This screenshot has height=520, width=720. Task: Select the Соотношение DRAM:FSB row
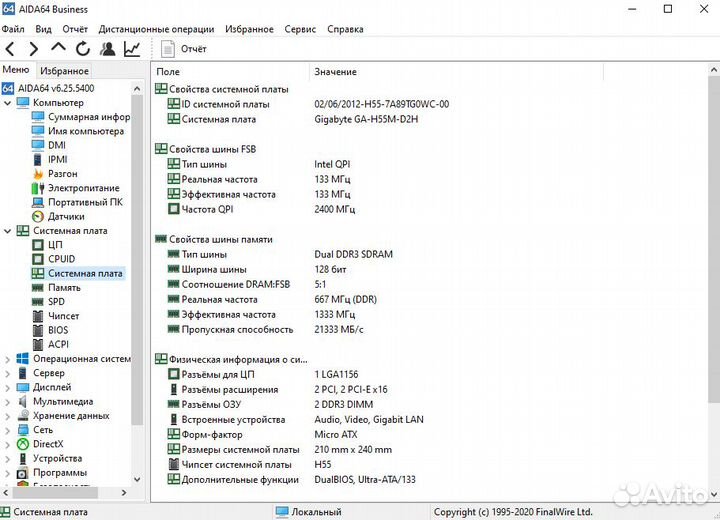pyautogui.click(x=247, y=284)
